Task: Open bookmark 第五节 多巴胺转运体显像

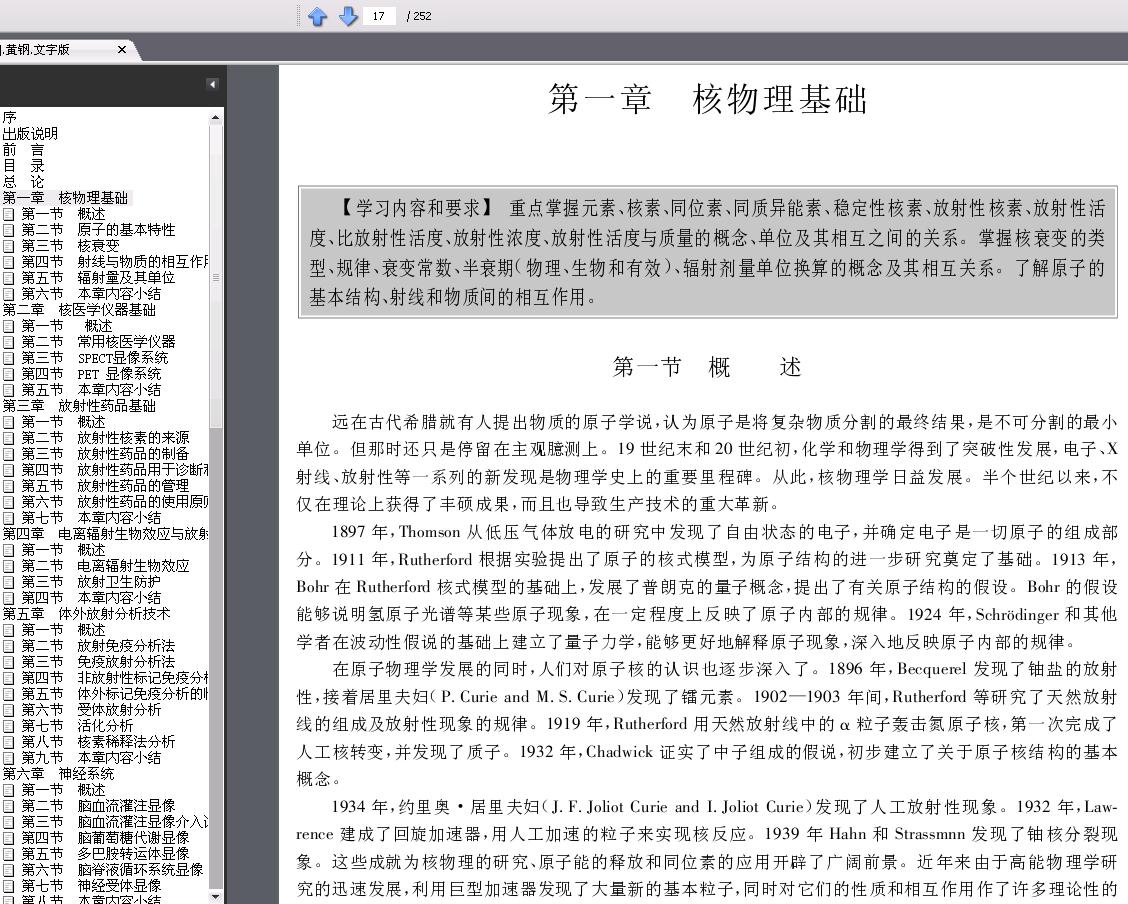Action: coord(105,854)
